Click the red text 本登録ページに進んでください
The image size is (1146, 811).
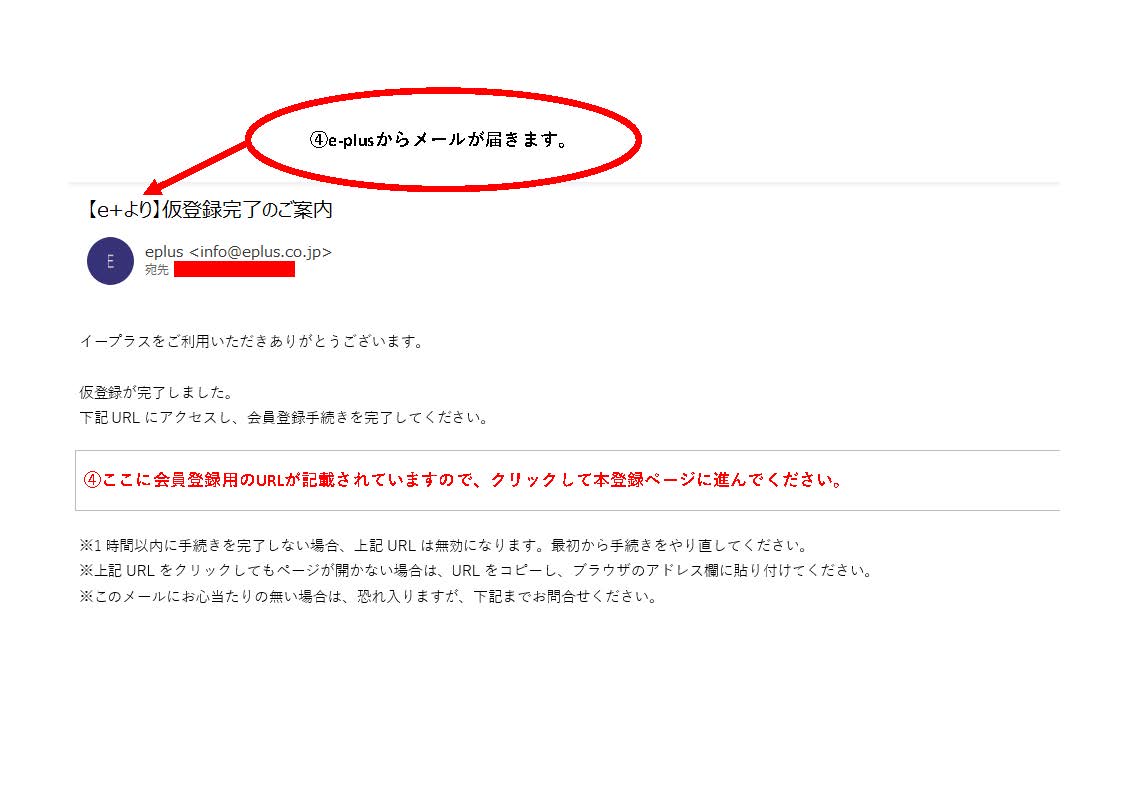pyautogui.click(x=718, y=480)
